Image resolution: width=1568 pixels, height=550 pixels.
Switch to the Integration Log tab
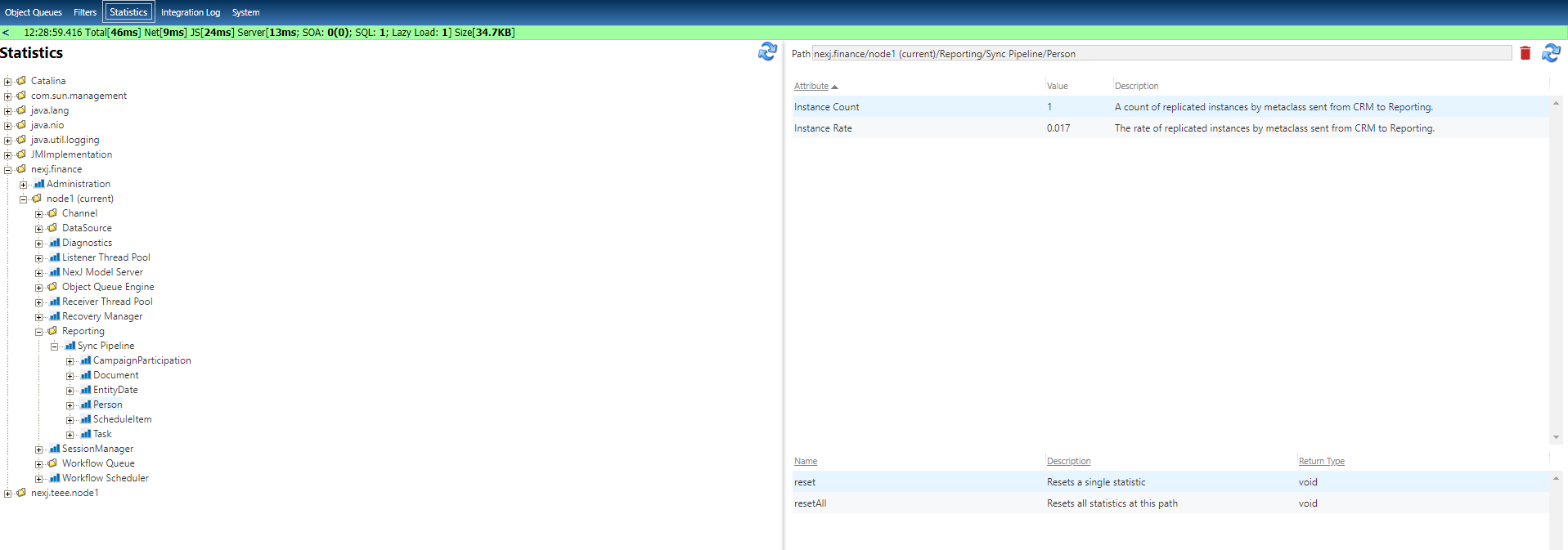pos(190,12)
